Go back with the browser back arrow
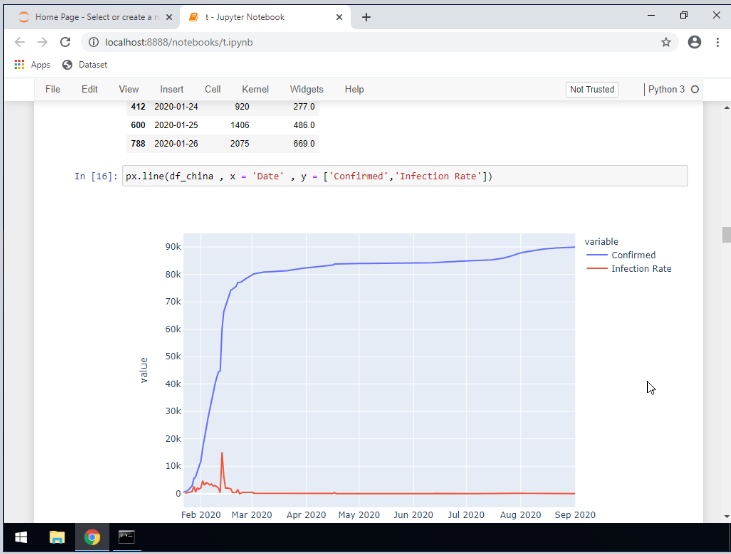 [x=20, y=42]
